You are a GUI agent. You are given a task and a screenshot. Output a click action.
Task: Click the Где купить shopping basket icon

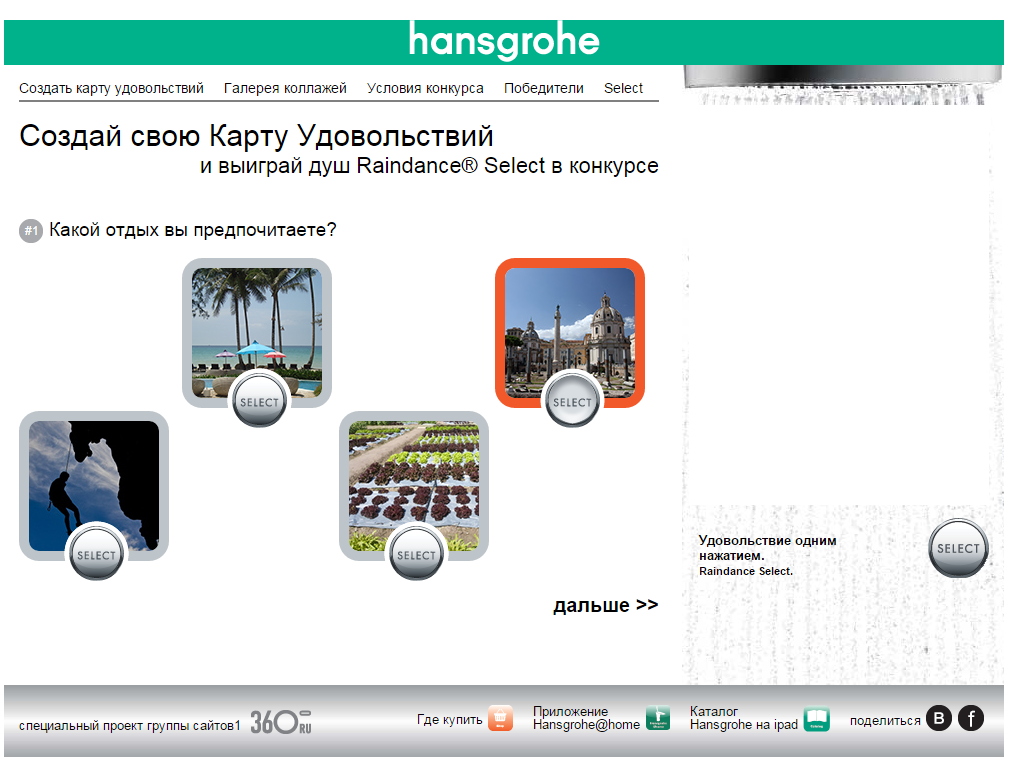click(500, 716)
